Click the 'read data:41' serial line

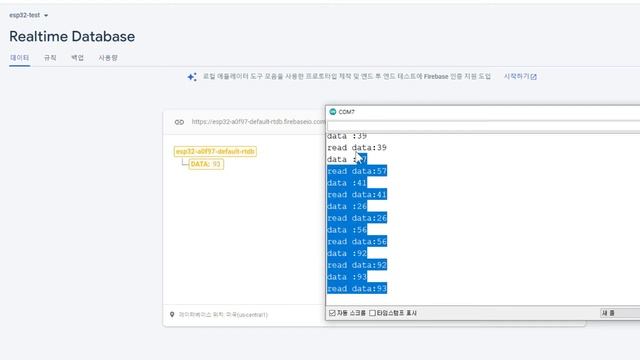pyautogui.click(x=357, y=195)
